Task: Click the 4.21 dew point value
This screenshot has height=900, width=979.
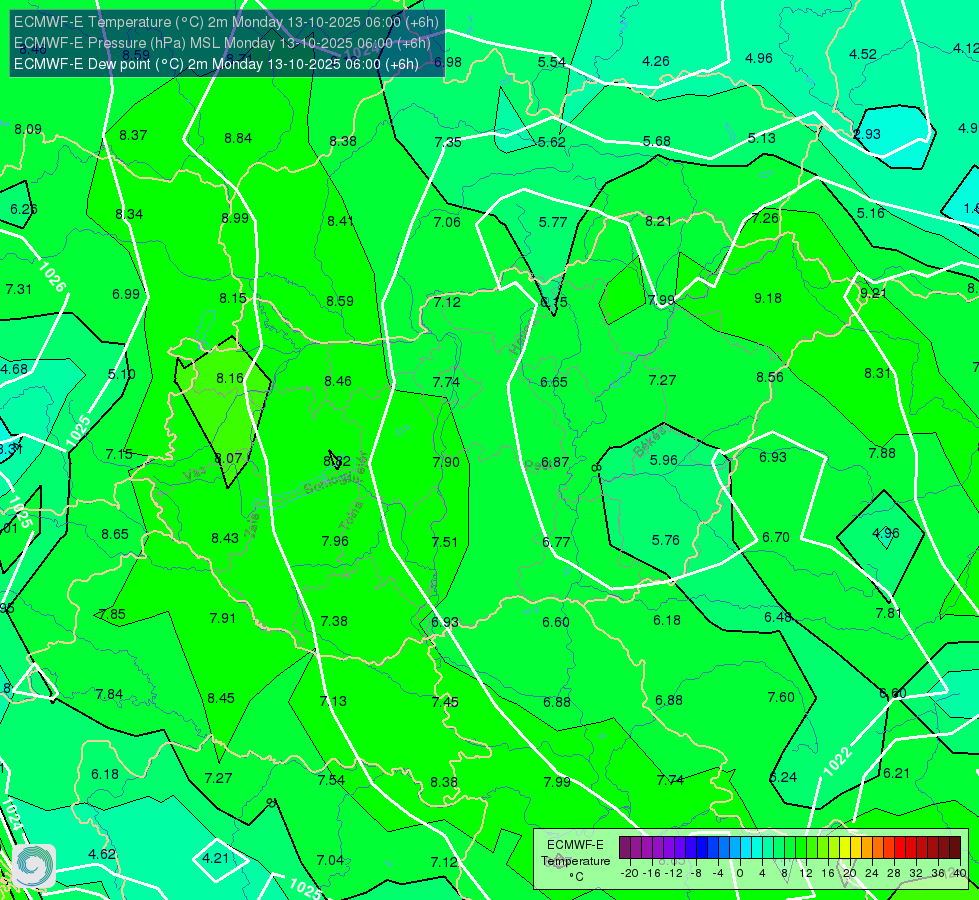Action: click(x=215, y=858)
